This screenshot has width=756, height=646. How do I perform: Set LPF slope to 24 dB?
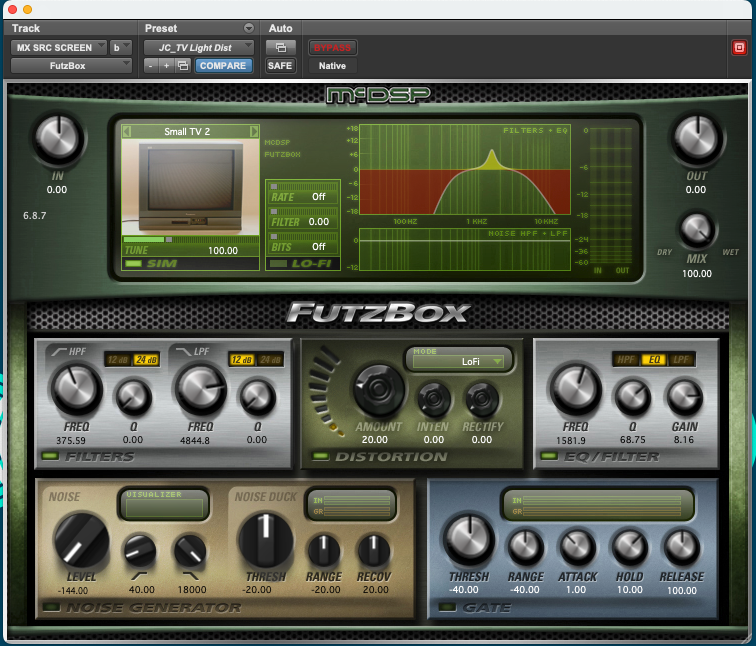point(270,360)
